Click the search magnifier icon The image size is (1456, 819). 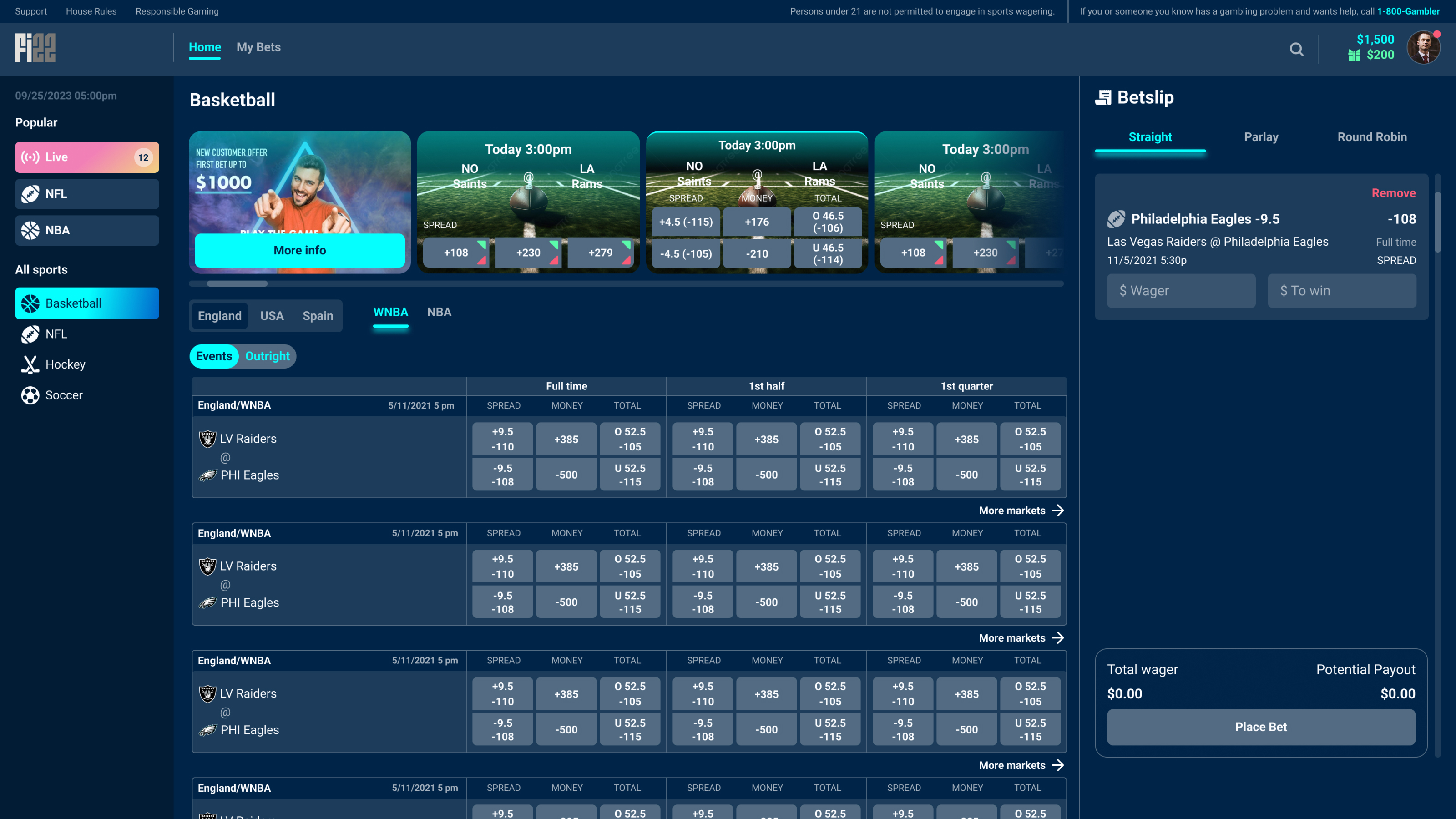[1296, 49]
